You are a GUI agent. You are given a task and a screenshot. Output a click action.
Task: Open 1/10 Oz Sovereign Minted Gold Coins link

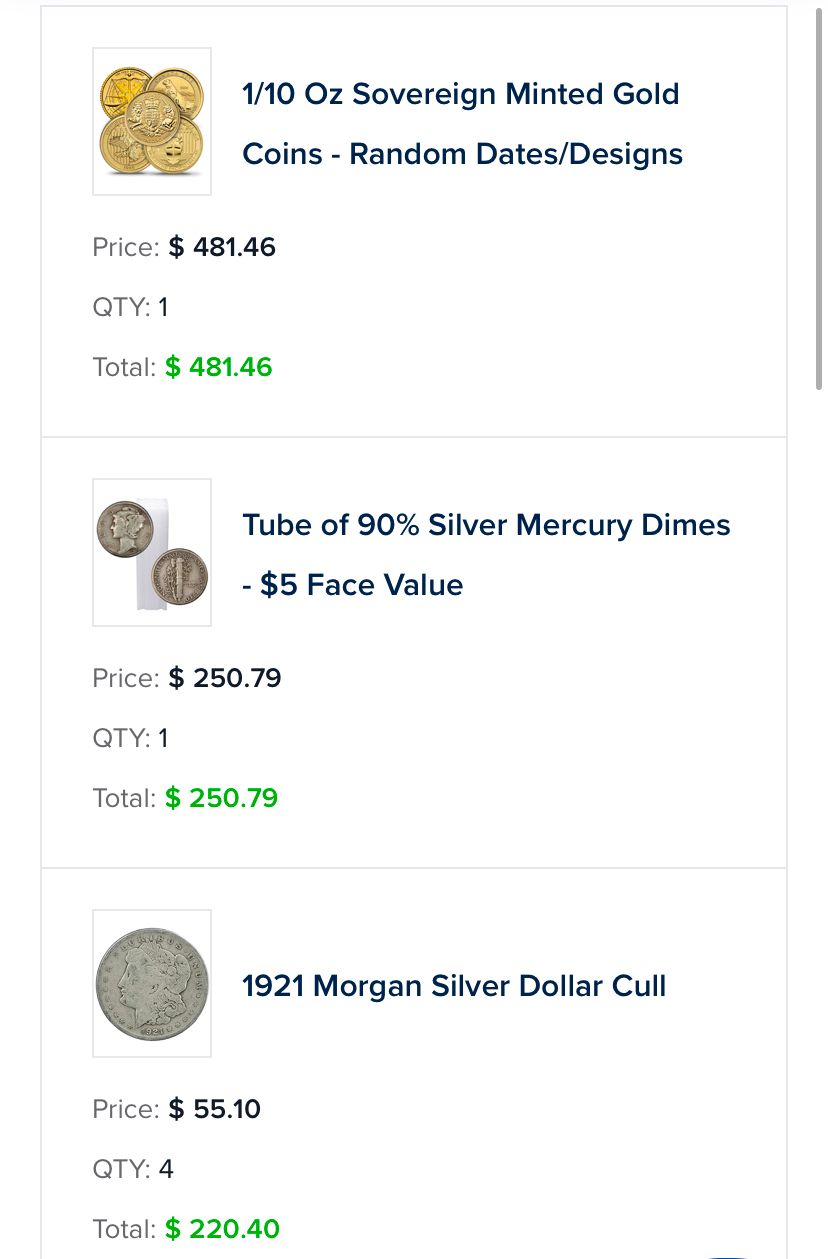pos(462,124)
